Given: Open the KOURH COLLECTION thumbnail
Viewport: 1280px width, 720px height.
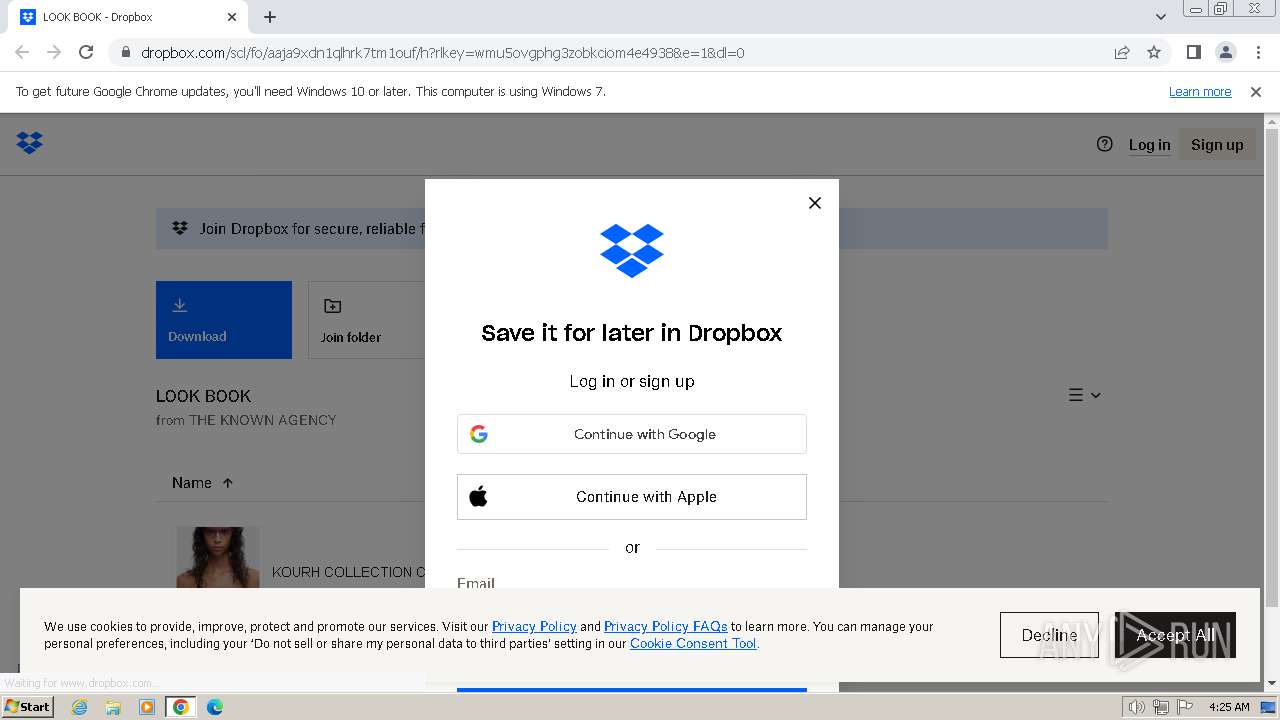Looking at the screenshot, I should (x=218, y=557).
